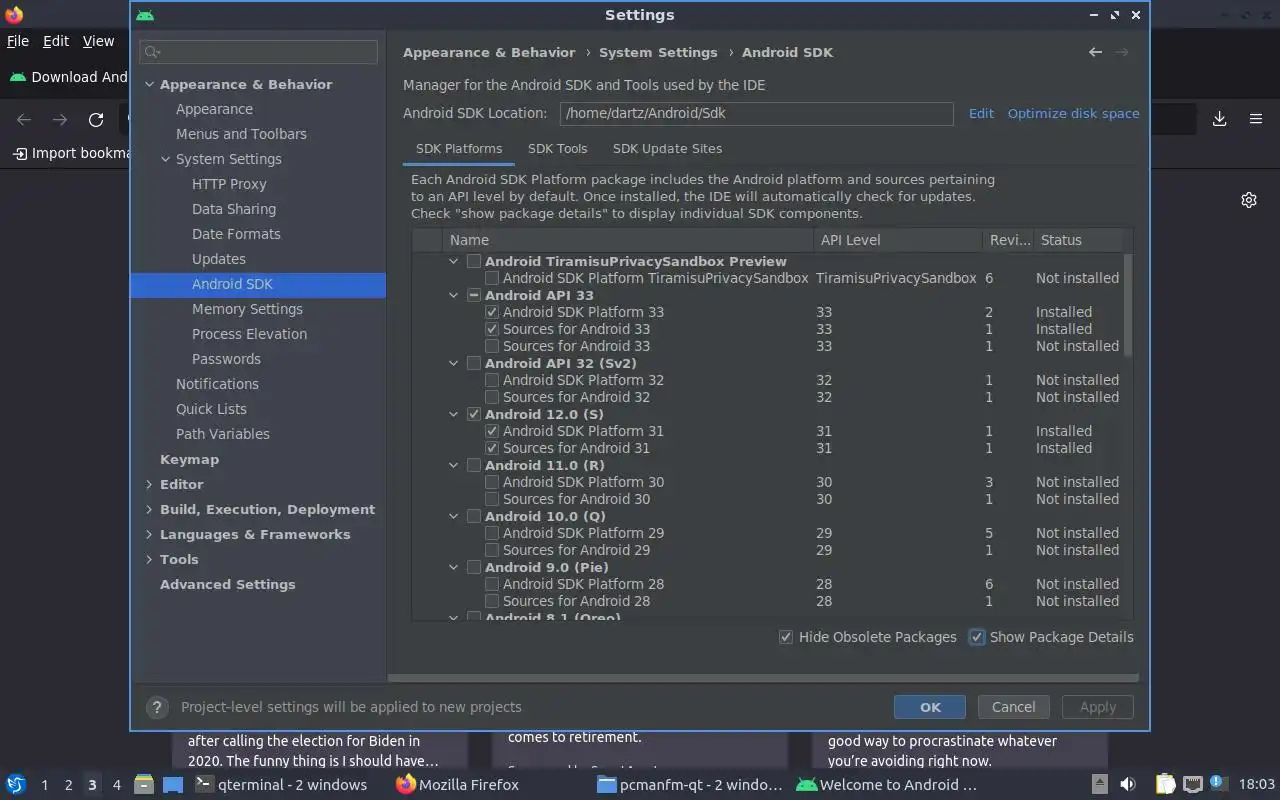1280x800 pixels.
Task: Click the Android logo in Settings title bar
Action: click(145, 15)
